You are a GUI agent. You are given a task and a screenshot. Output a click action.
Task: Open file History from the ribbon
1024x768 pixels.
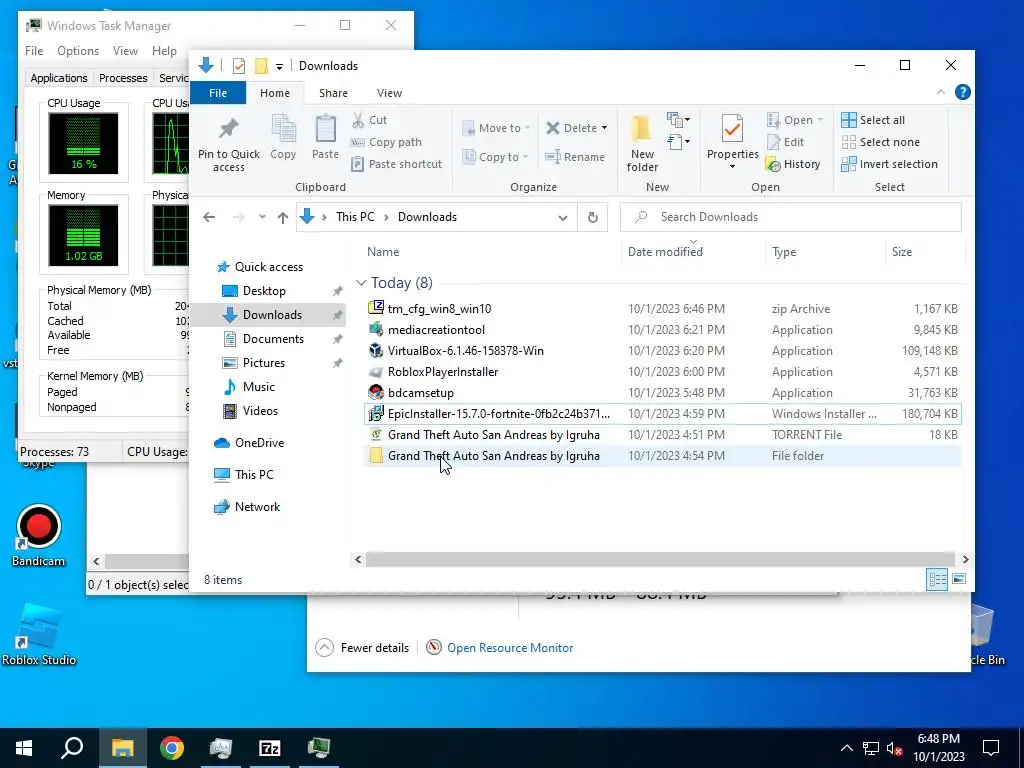pyautogui.click(x=793, y=165)
